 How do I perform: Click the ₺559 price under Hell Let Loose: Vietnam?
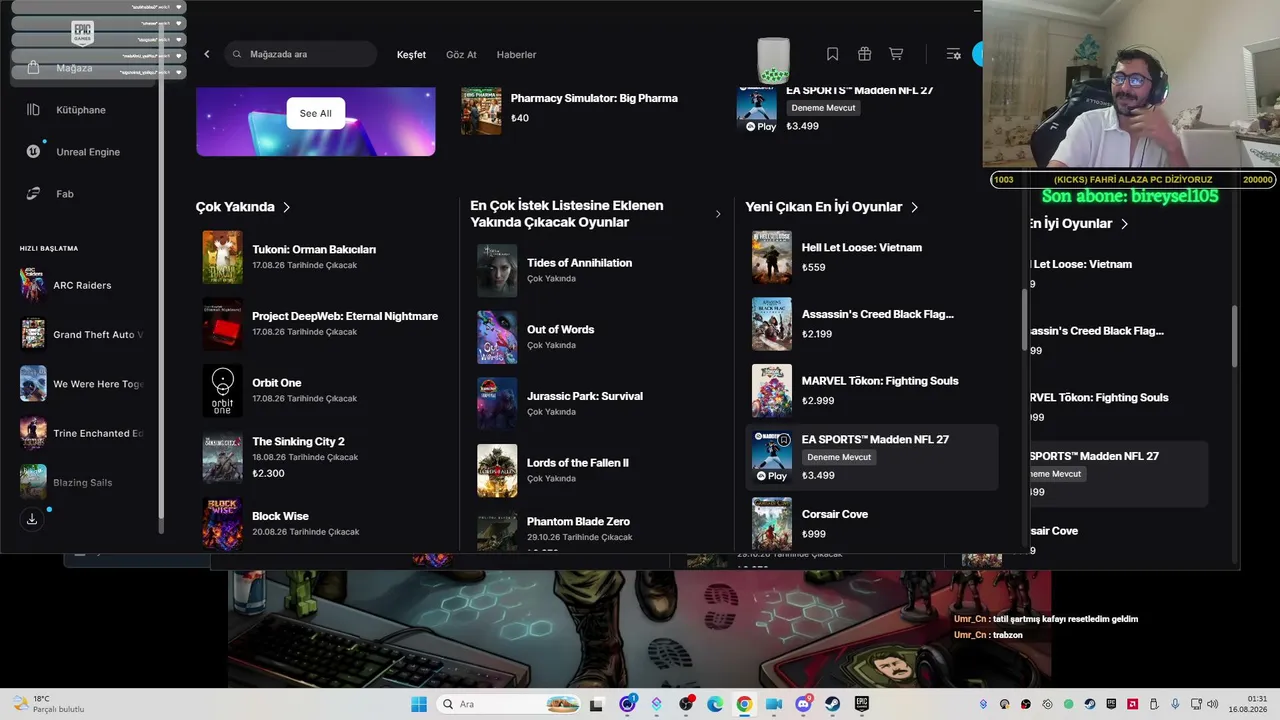[x=813, y=268]
